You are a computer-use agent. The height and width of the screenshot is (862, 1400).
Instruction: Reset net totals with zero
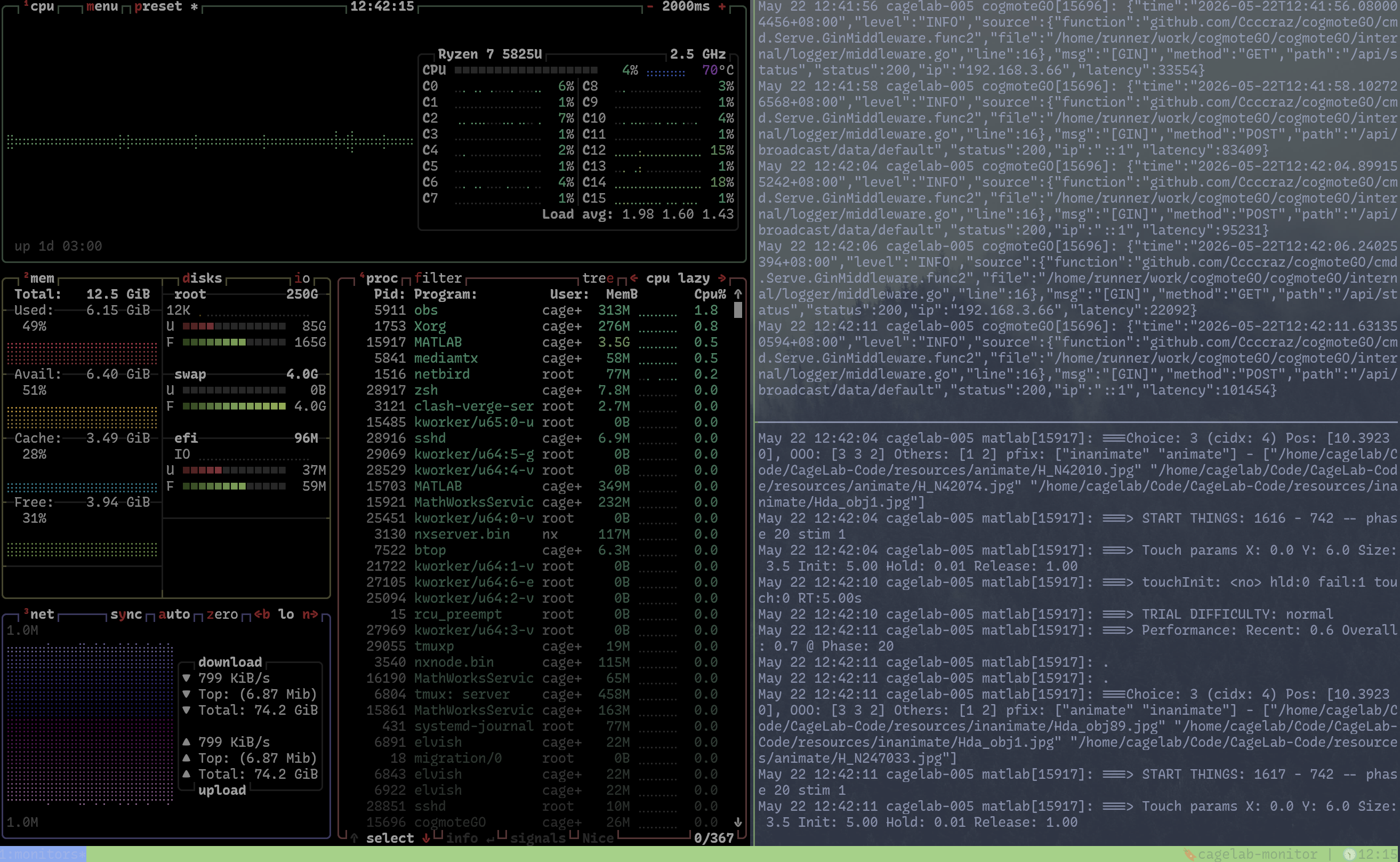tap(222, 614)
